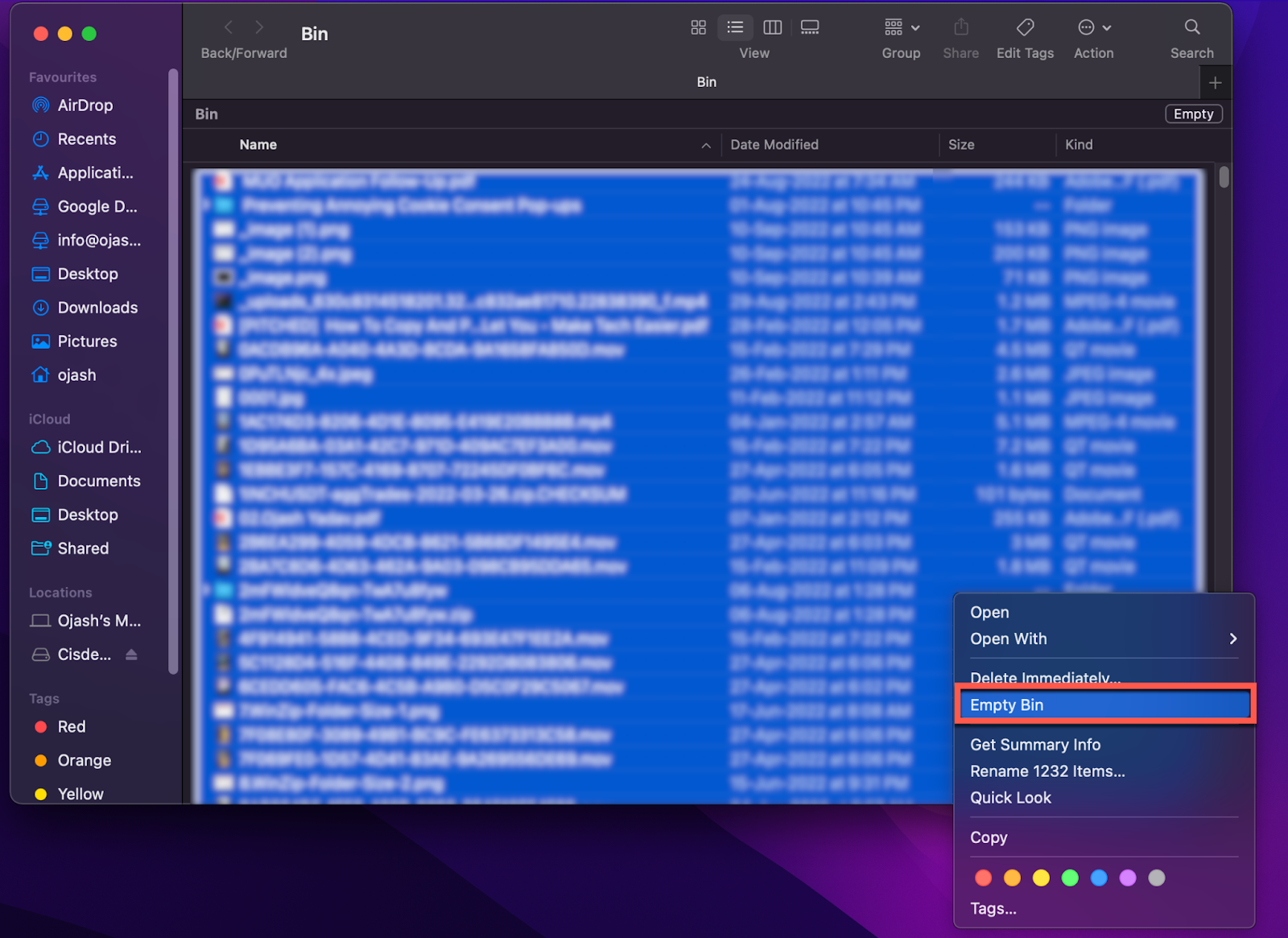The width and height of the screenshot is (1288, 938).
Task: Open Recents in the sidebar
Action: pos(86,139)
